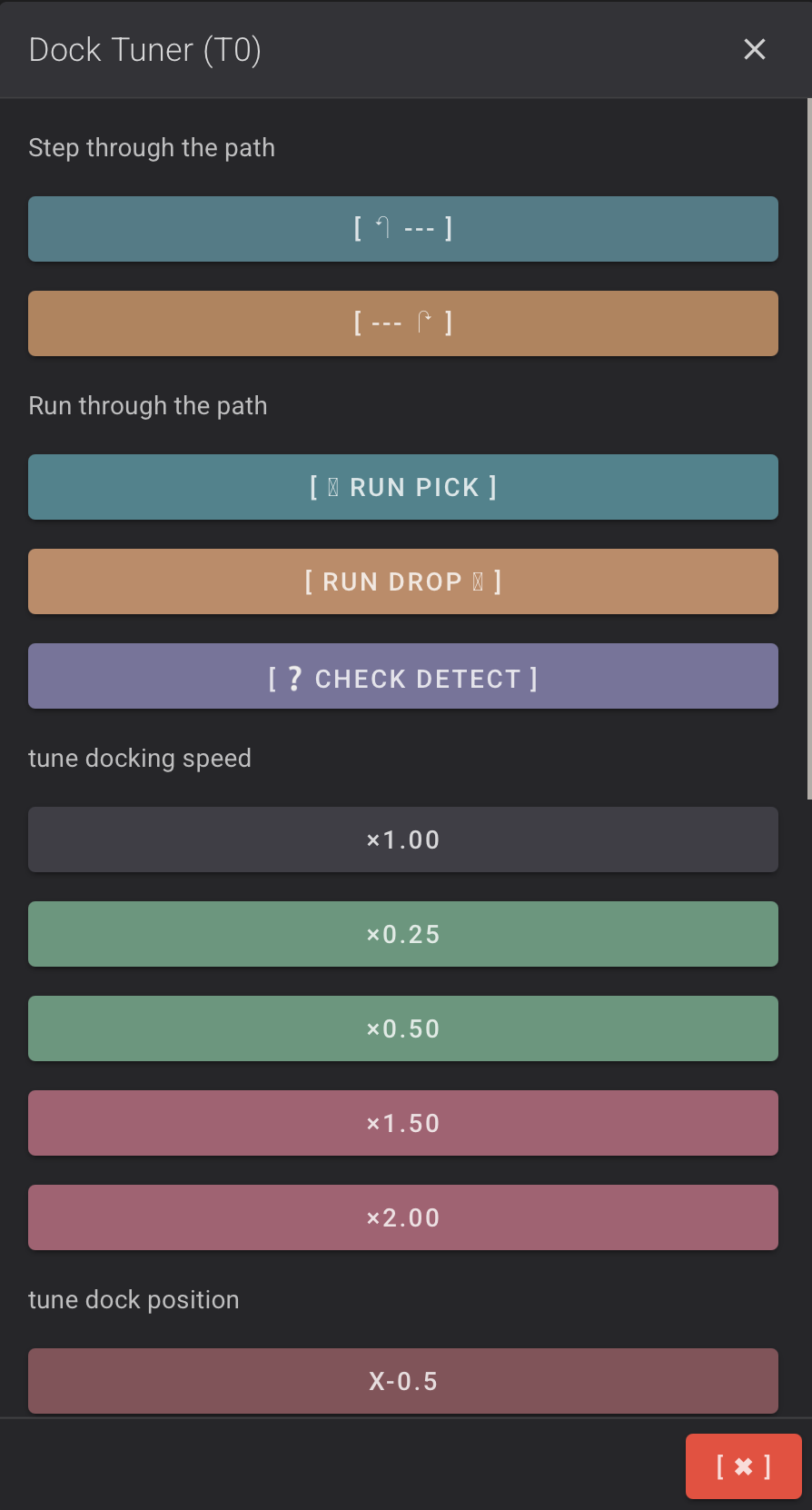Step forward along the path
This screenshot has height=1510, width=812.
click(403, 323)
